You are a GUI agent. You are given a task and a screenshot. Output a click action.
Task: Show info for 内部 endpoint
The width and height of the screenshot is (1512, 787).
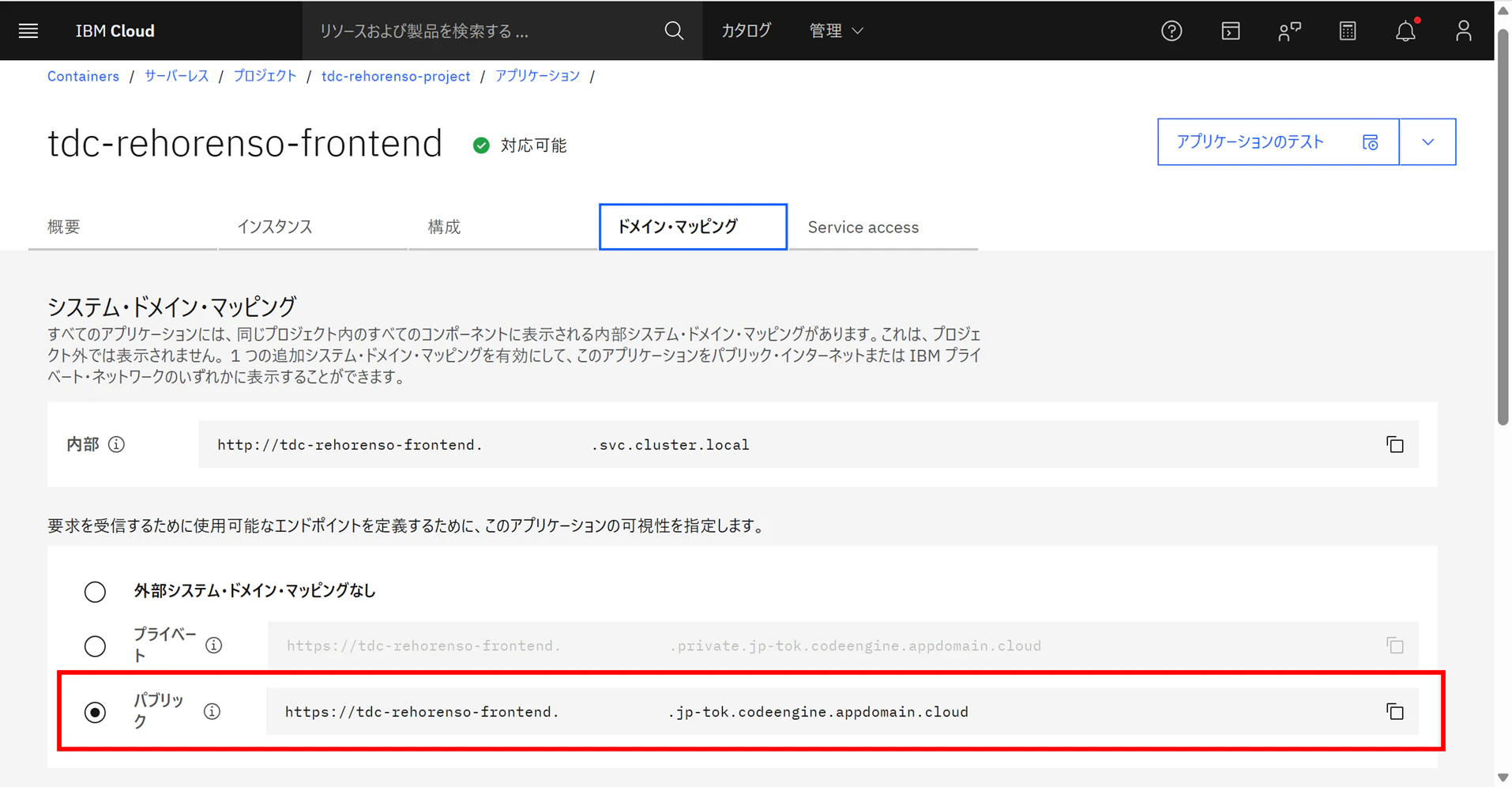[x=116, y=445]
